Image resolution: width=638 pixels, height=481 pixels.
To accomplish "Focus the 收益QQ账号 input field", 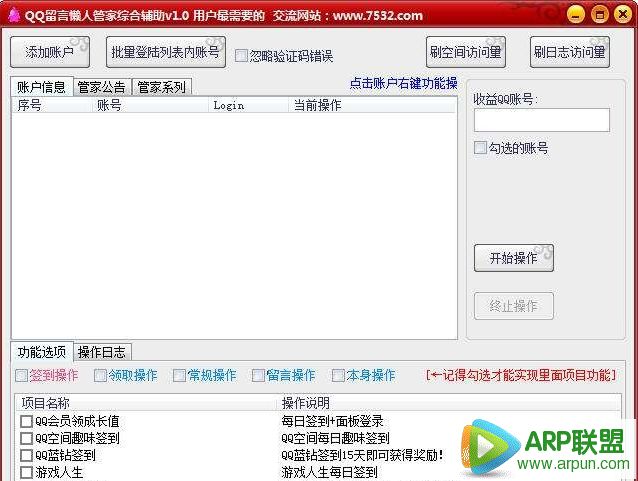I will point(542,120).
